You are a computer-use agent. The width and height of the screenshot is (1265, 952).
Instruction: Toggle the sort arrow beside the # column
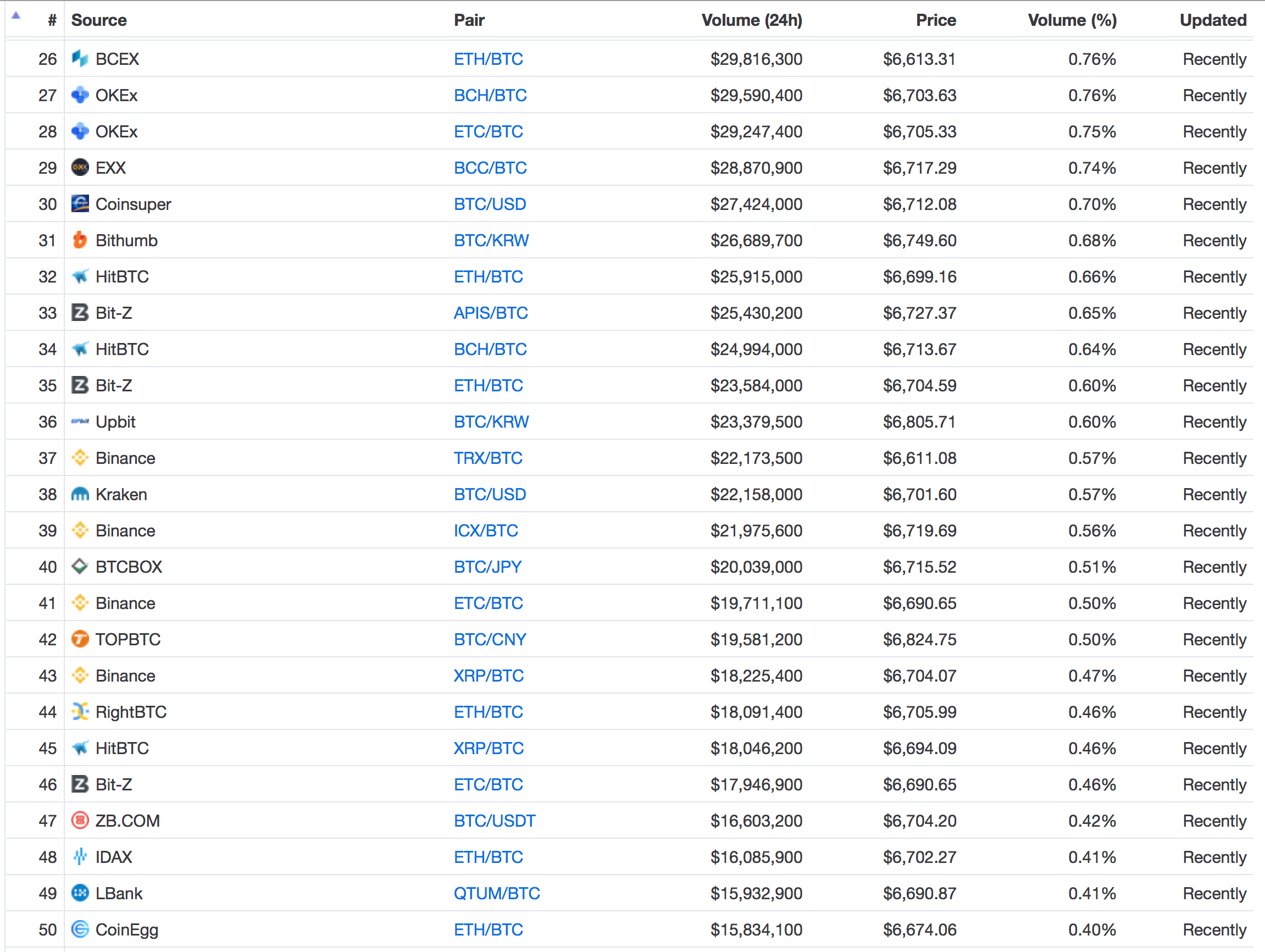(16, 16)
